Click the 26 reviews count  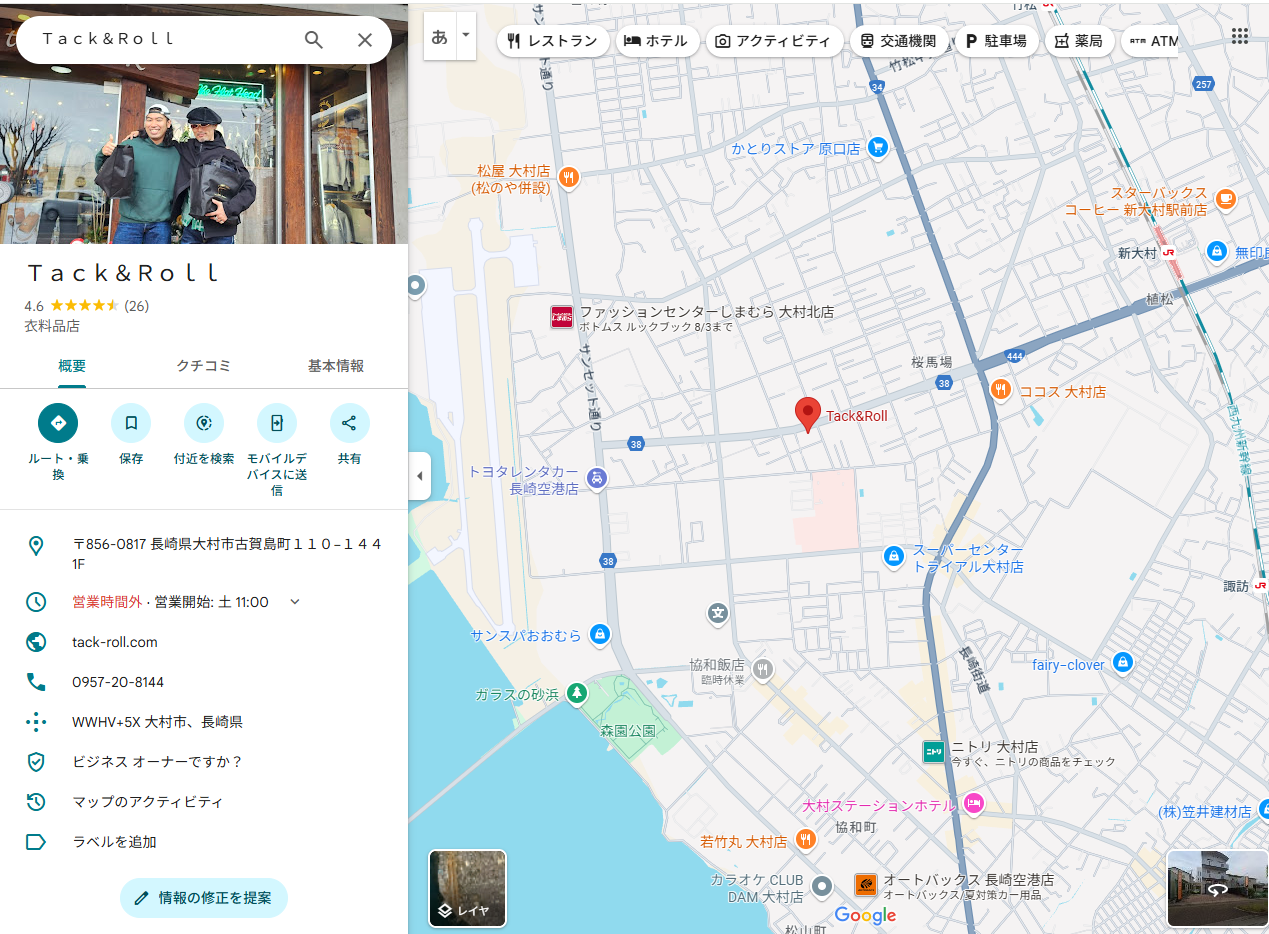pos(136,306)
